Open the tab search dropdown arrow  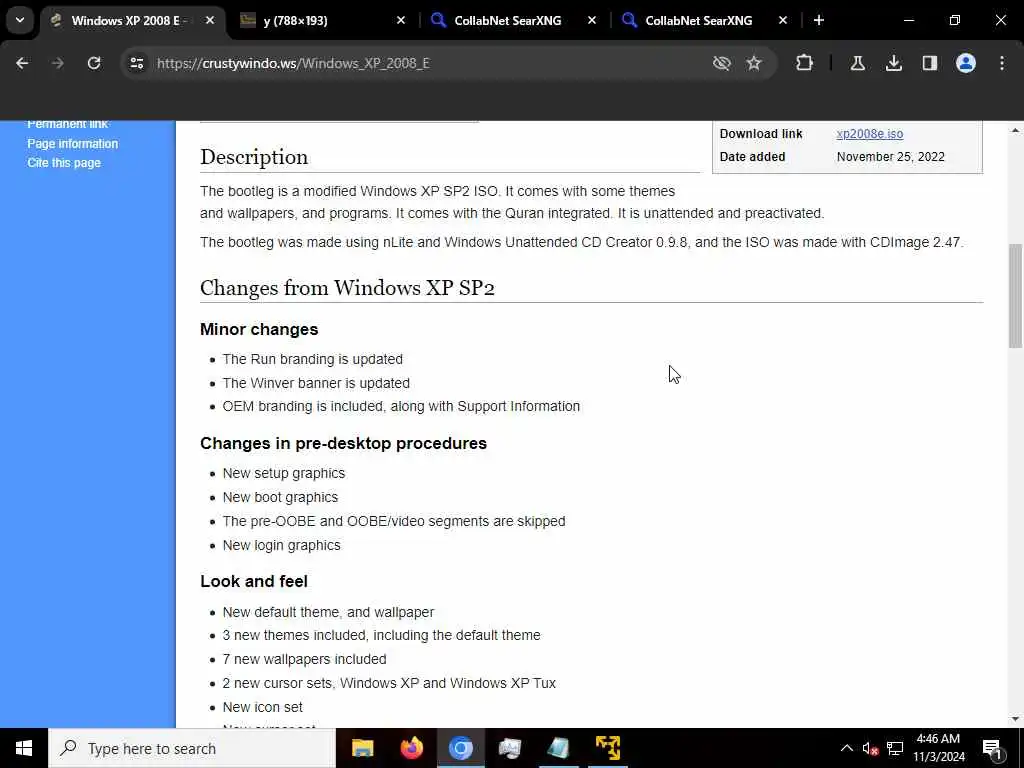tap(20, 20)
